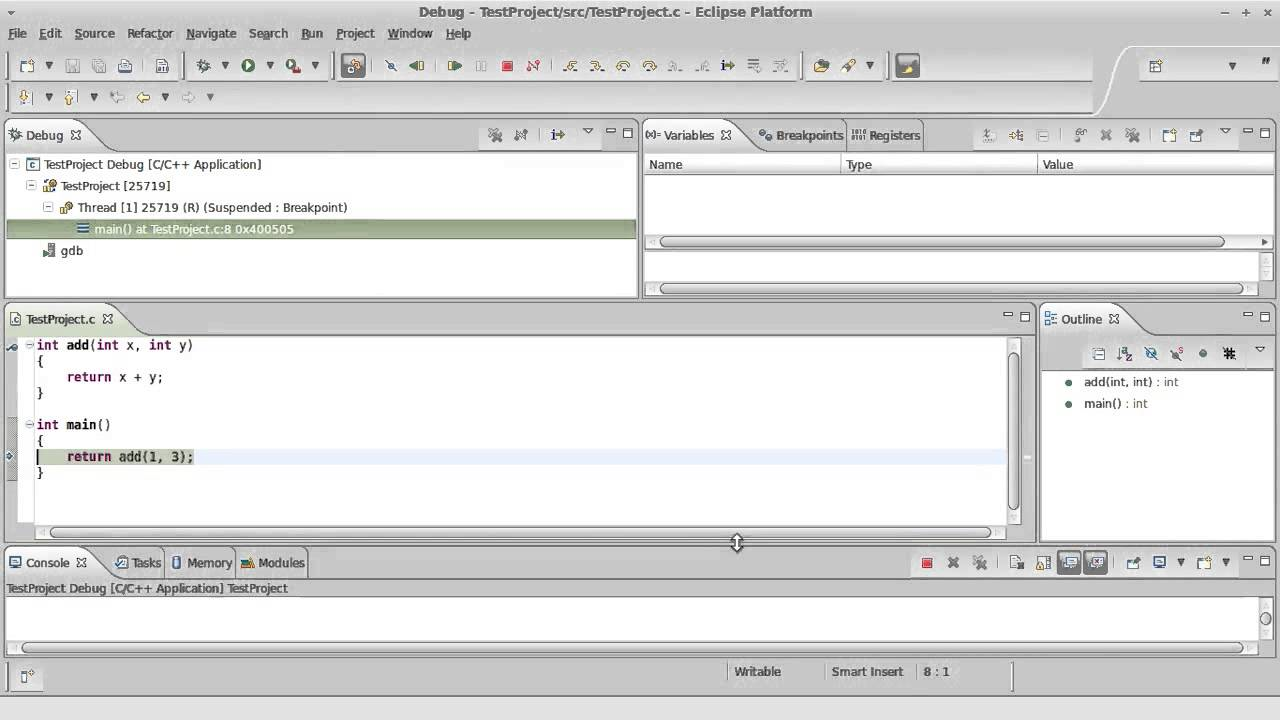Open the Refactor menu
The image size is (1280, 720).
pyautogui.click(x=149, y=33)
